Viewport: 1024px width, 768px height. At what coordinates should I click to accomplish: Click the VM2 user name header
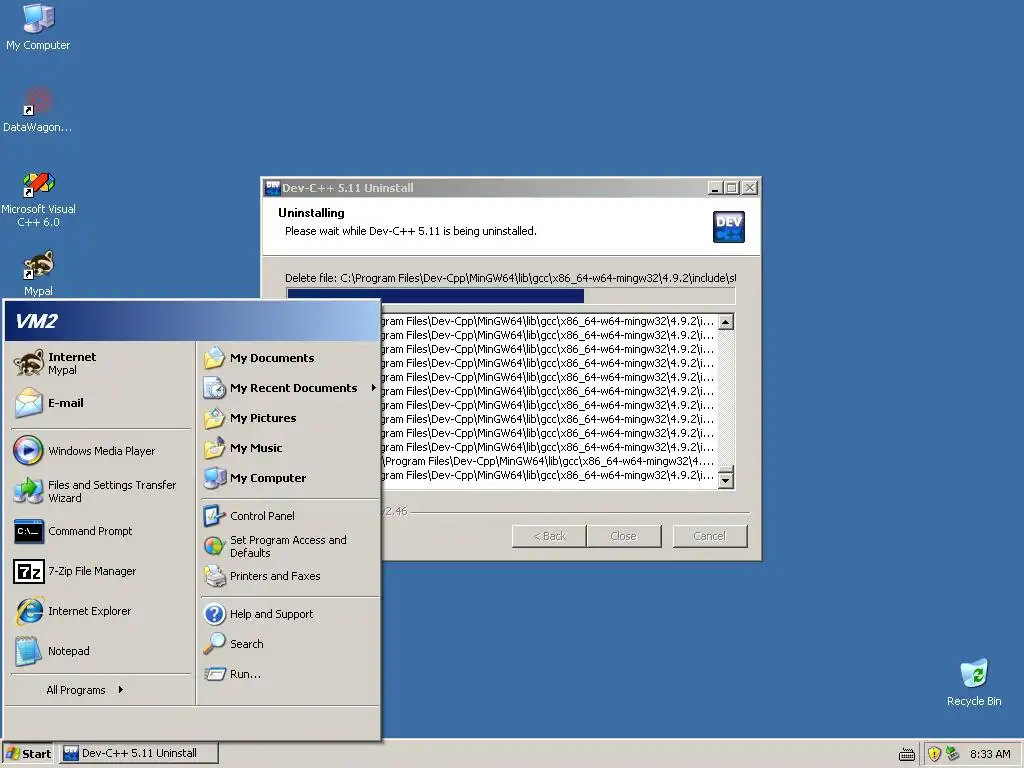pos(37,321)
